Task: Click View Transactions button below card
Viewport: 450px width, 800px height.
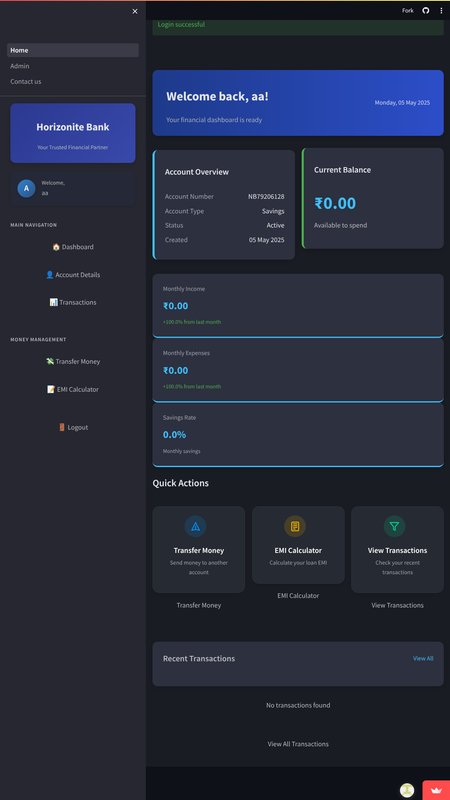Action: click(x=397, y=605)
